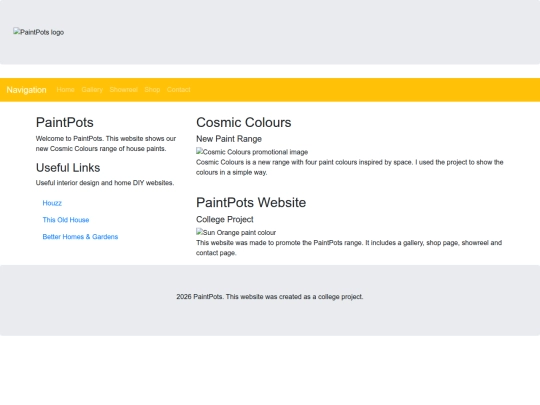This screenshot has width=540, height=405.
Task: Follow Better Homes & Gardens link
Action: [80, 237]
